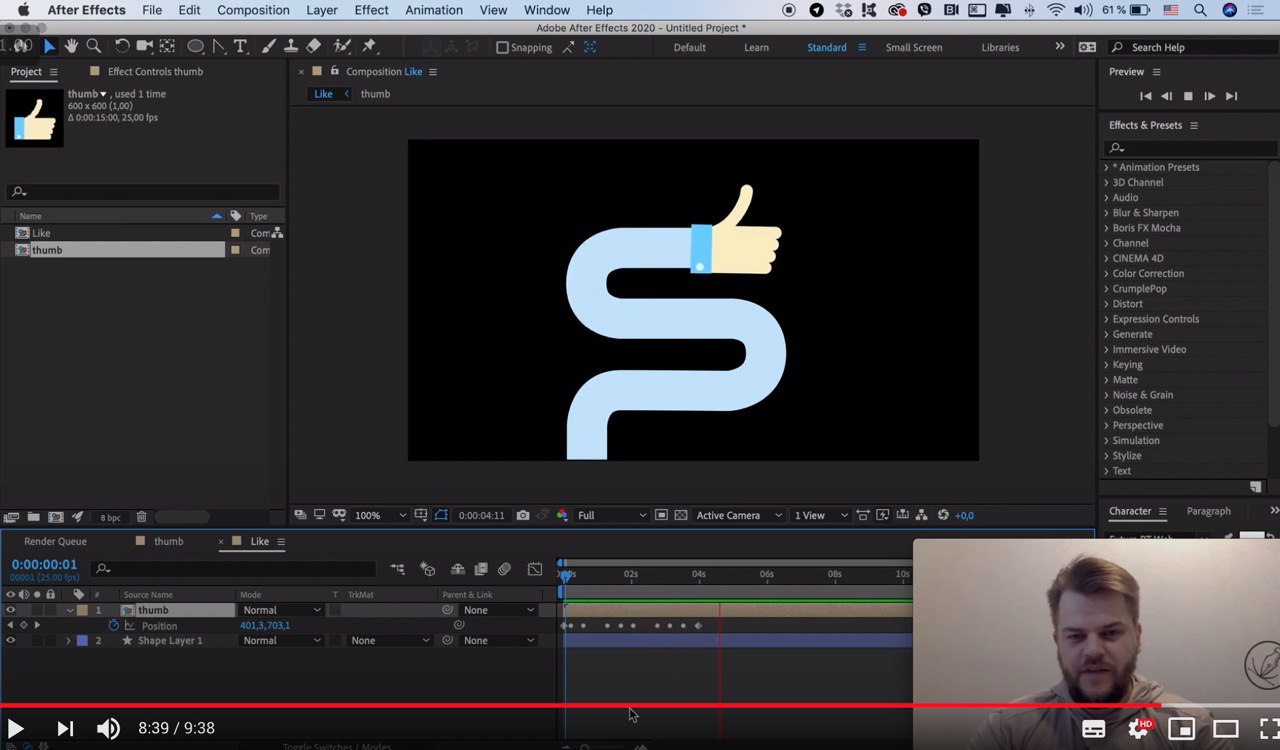The image size is (1280, 750).
Task: Select the Pen tool
Action: click(219, 47)
